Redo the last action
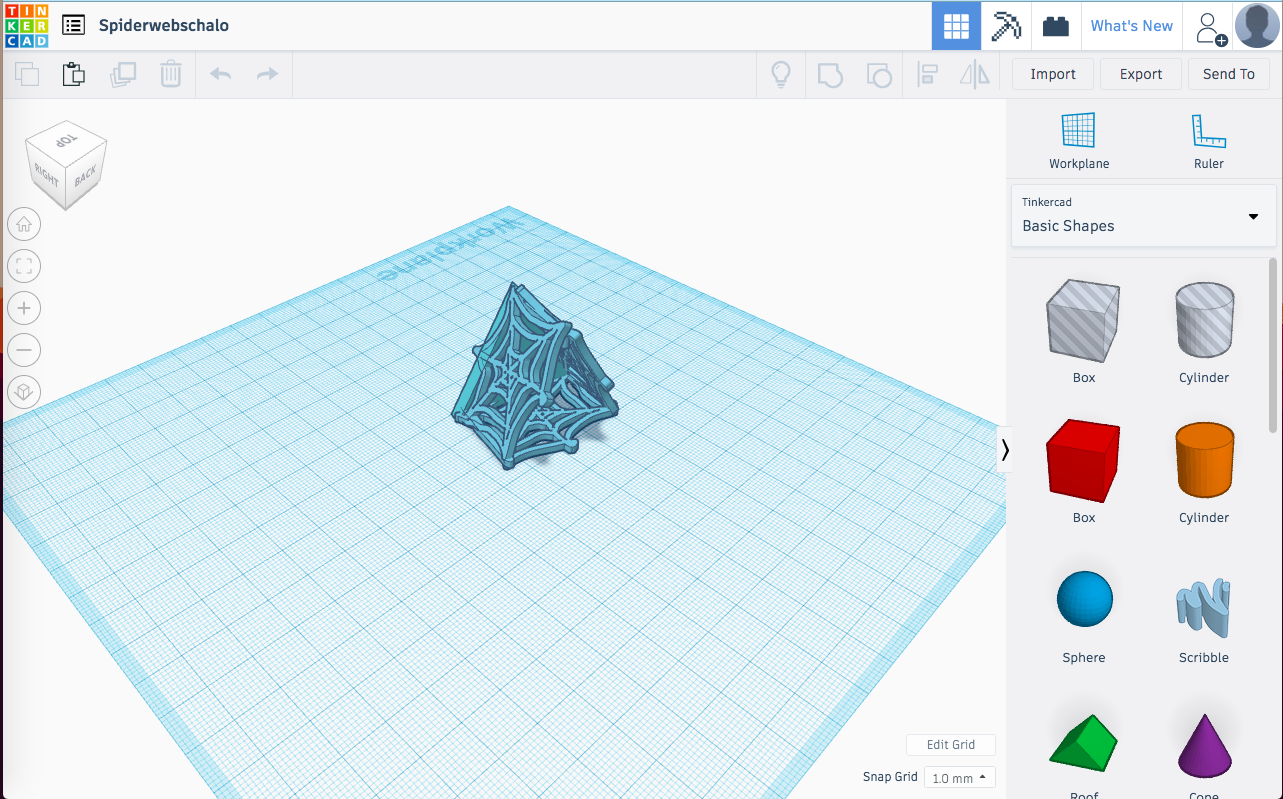This screenshot has height=799, width=1283. tap(267, 74)
